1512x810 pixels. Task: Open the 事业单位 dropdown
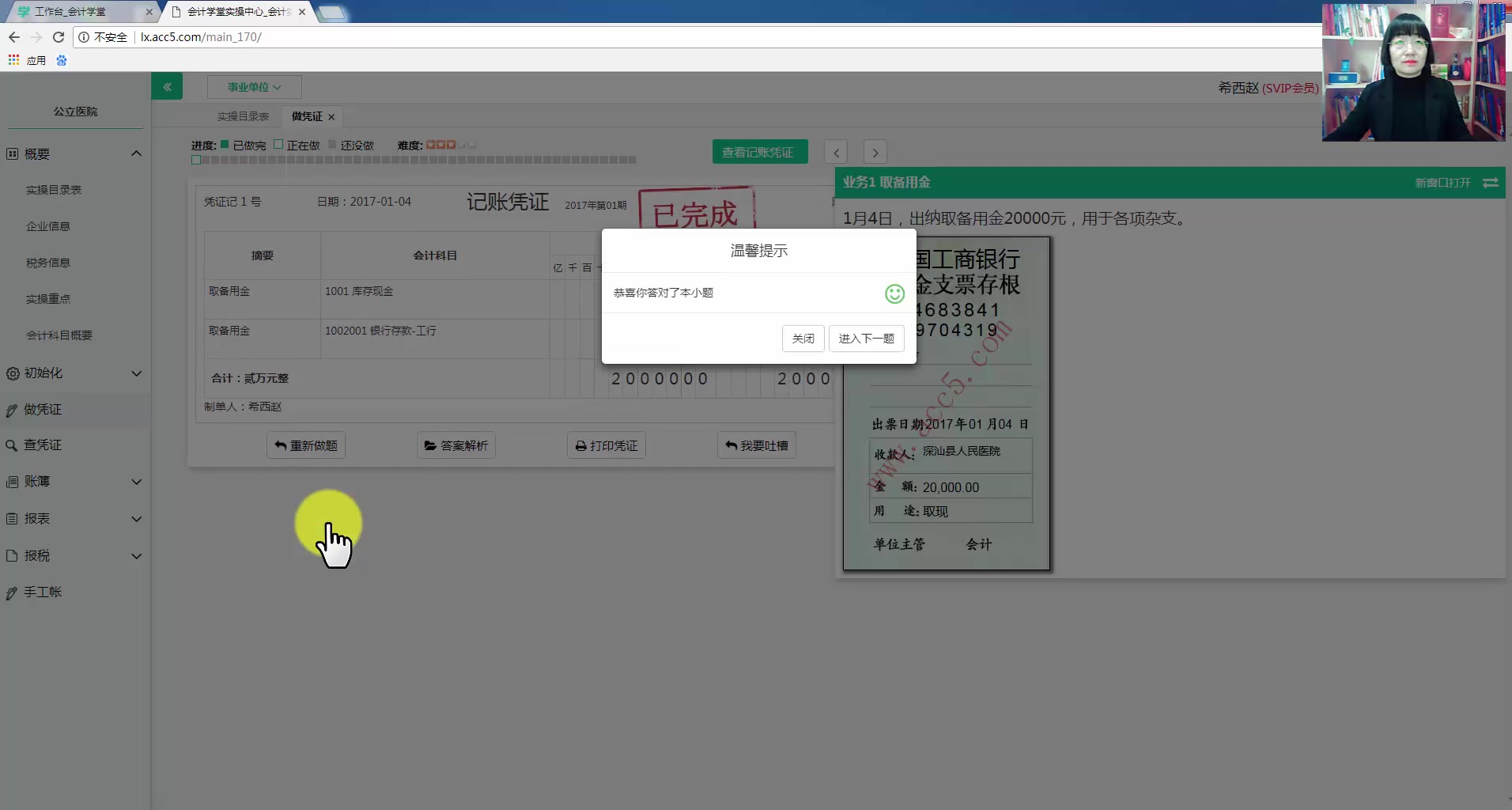tap(252, 86)
